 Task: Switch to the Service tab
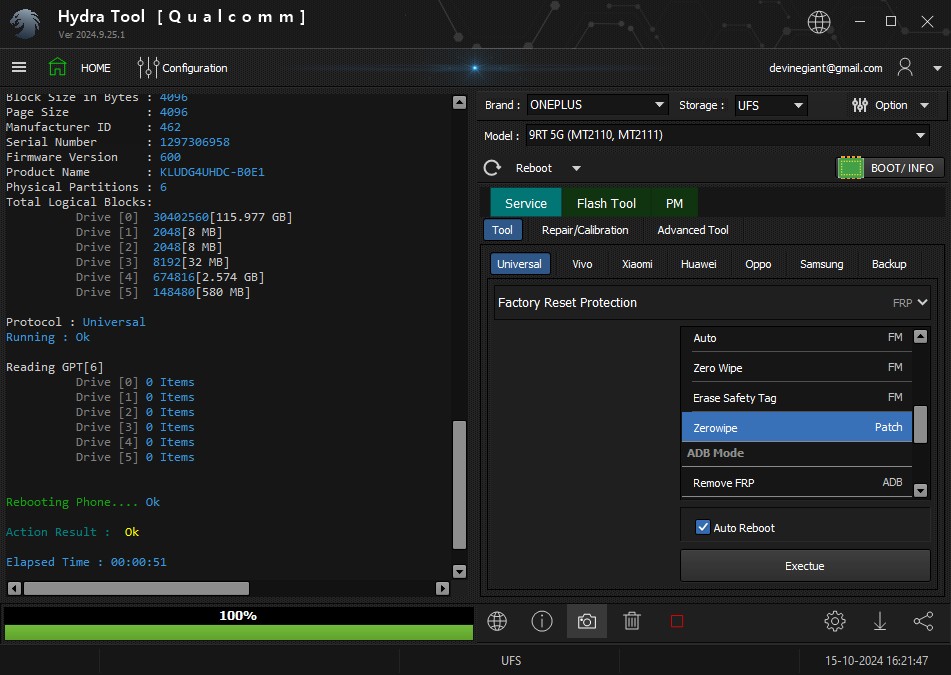click(x=525, y=203)
